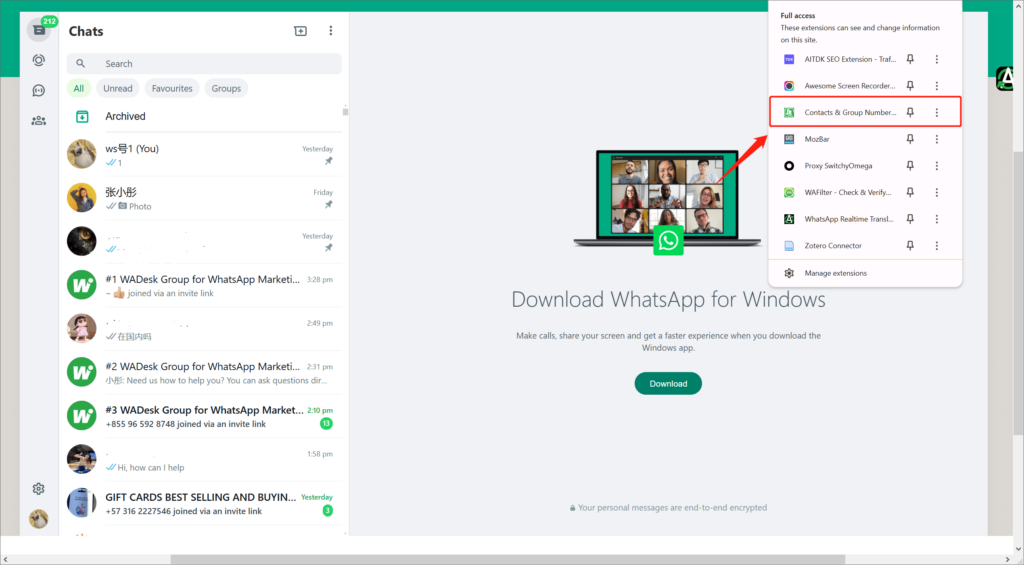This screenshot has width=1024, height=565.
Task: Click the WhatsApp logo under the laptop
Action: (x=668, y=240)
